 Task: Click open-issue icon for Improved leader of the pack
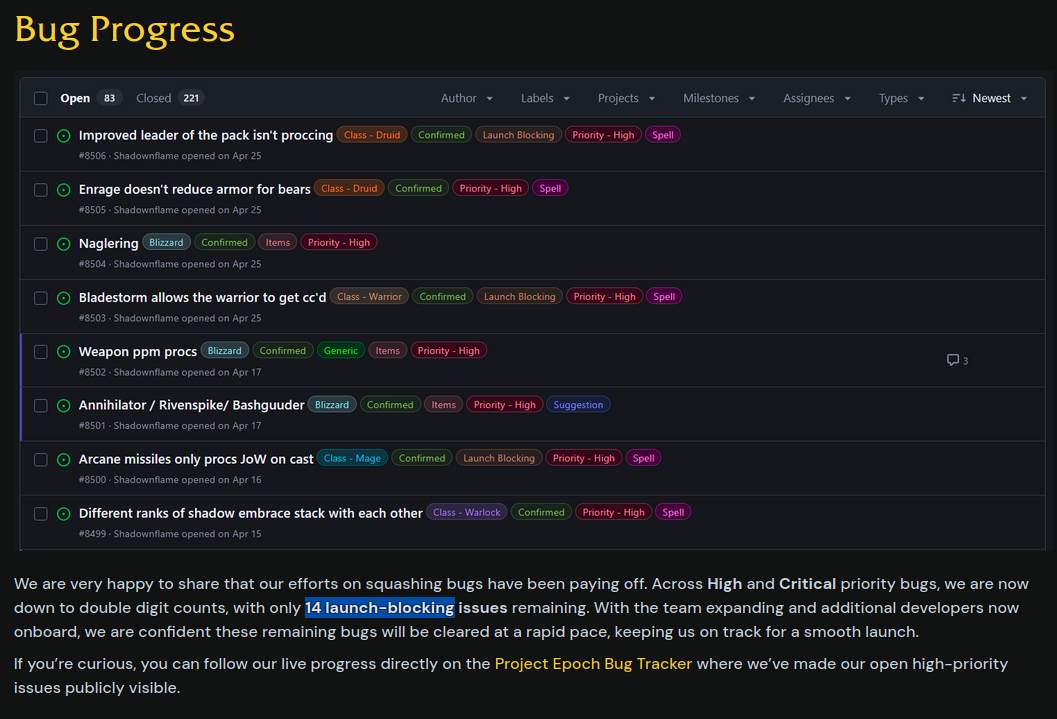(x=63, y=136)
